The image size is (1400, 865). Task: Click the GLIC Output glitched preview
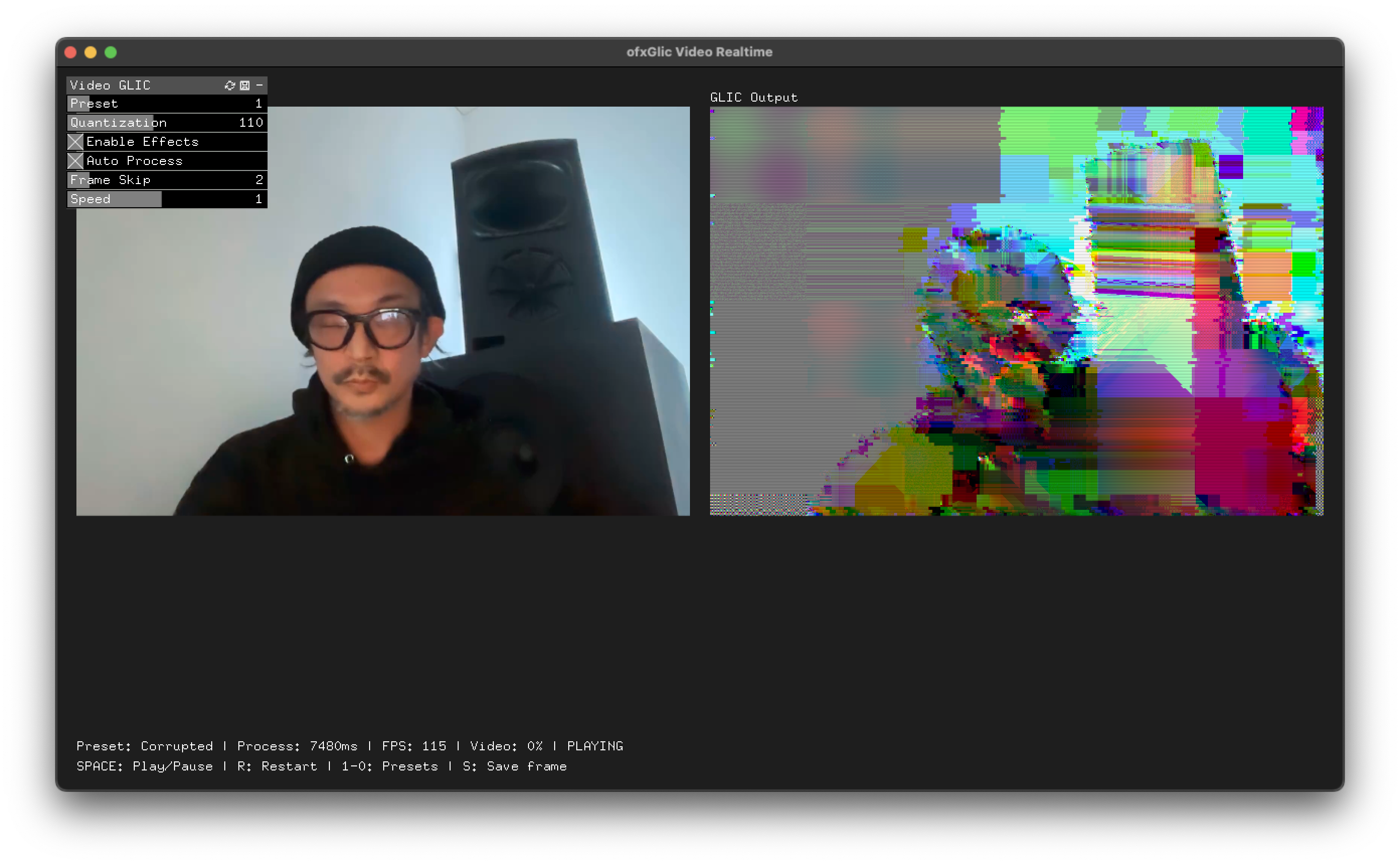click(1016, 311)
